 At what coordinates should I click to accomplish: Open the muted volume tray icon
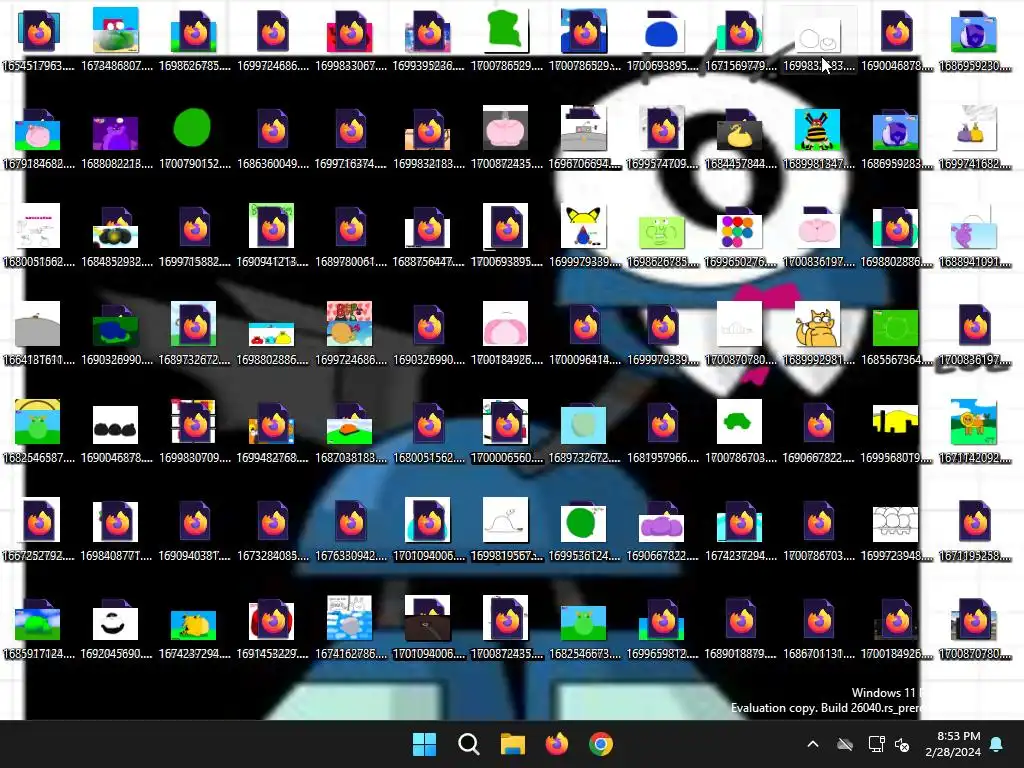(902, 744)
